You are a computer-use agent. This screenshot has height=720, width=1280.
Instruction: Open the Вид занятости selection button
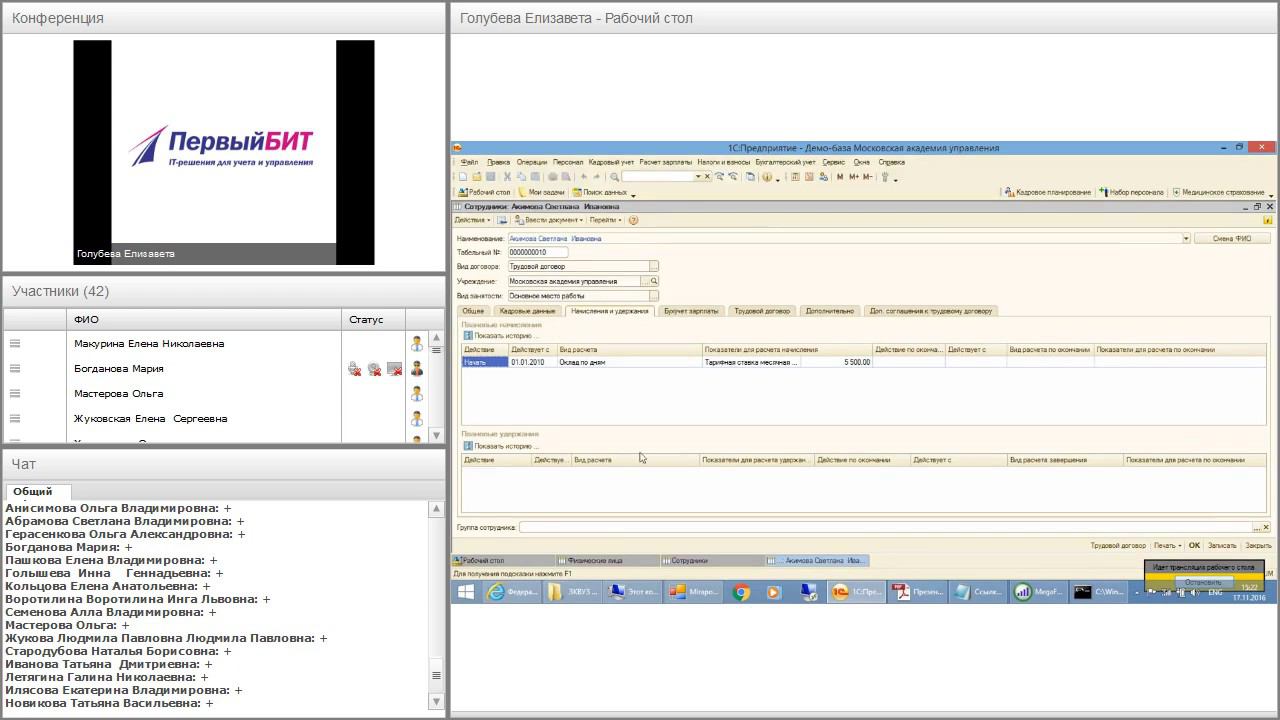tap(654, 296)
